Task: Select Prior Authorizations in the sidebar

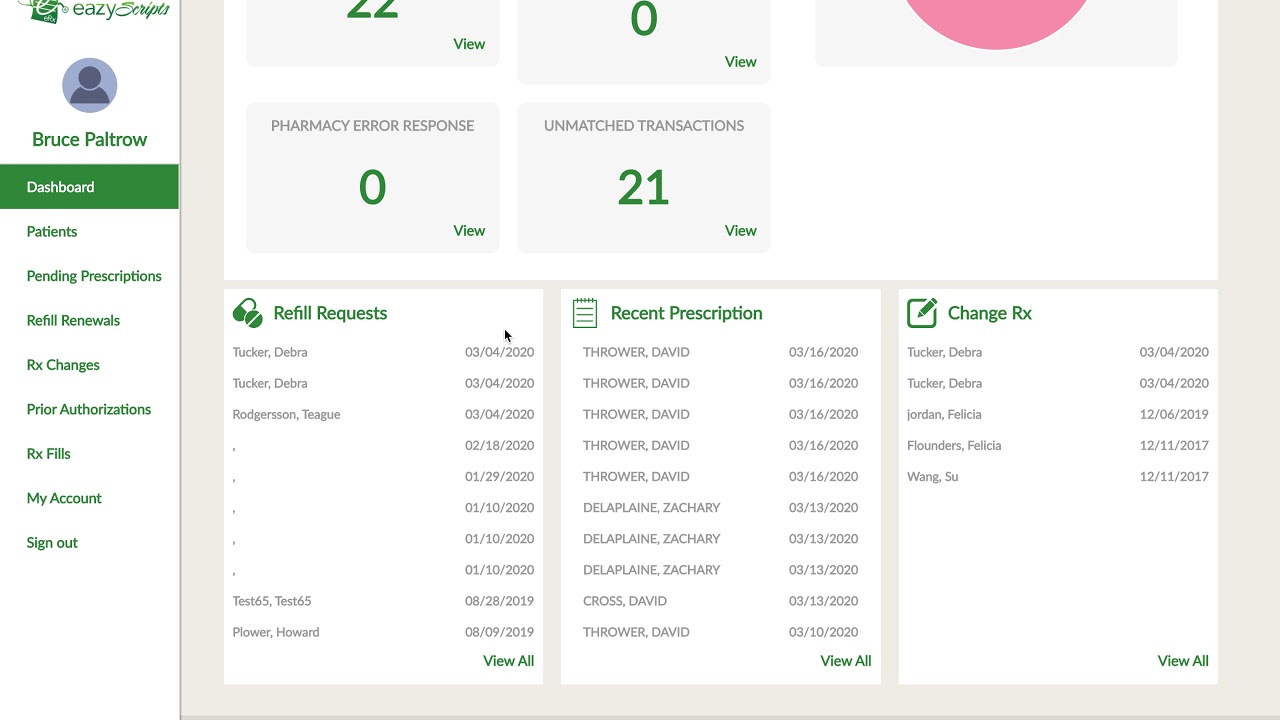Action: (89, 409)
